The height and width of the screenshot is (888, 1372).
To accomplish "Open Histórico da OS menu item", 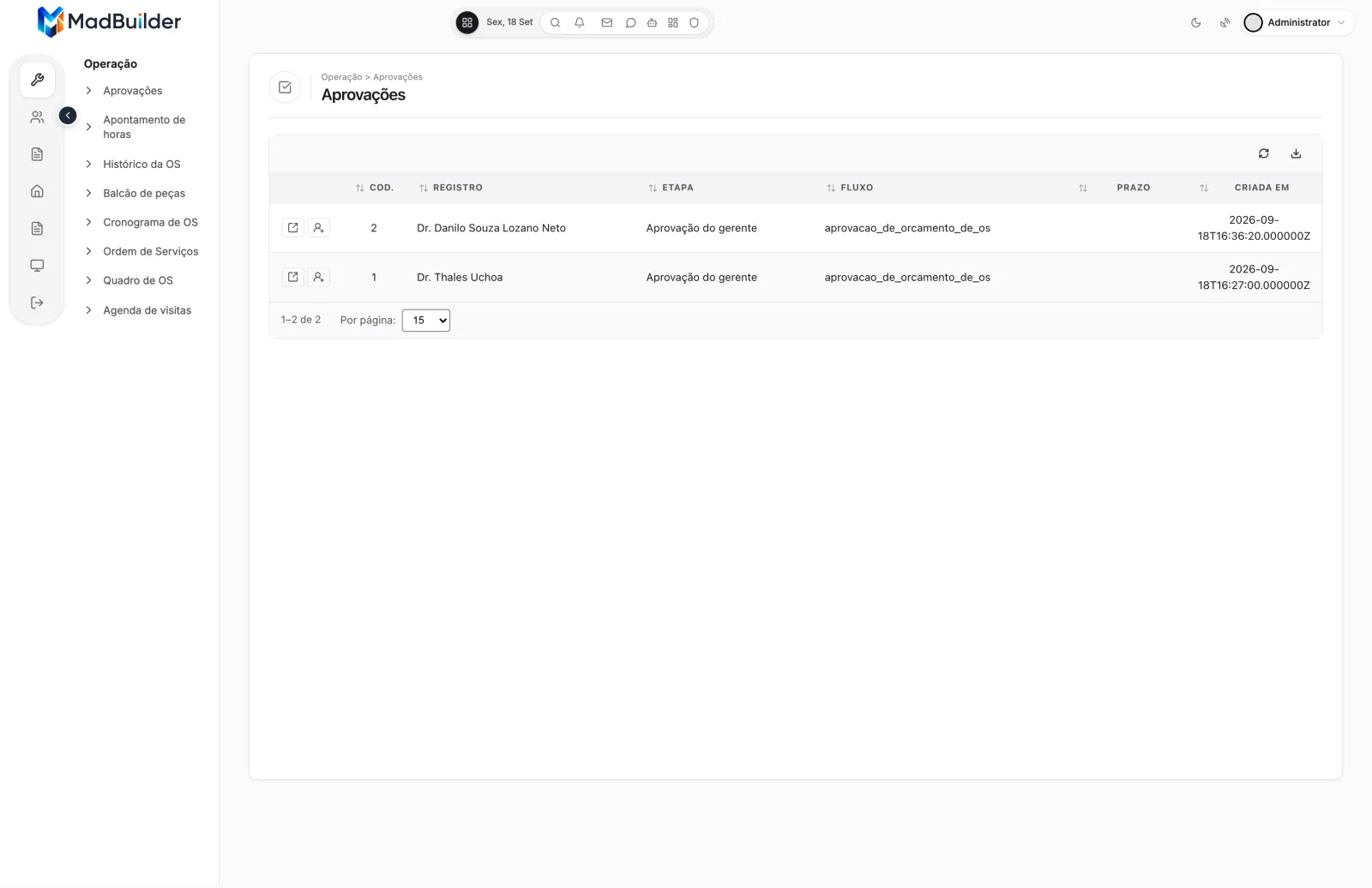I will point(142,164).
